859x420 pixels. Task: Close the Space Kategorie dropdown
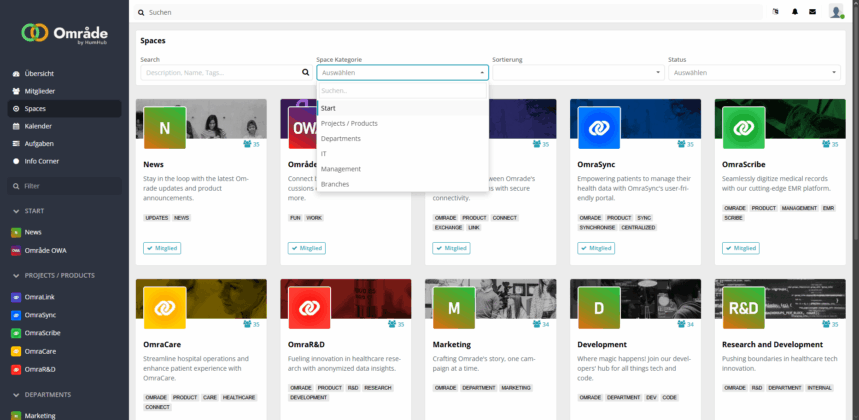click(x=403, y=72)
